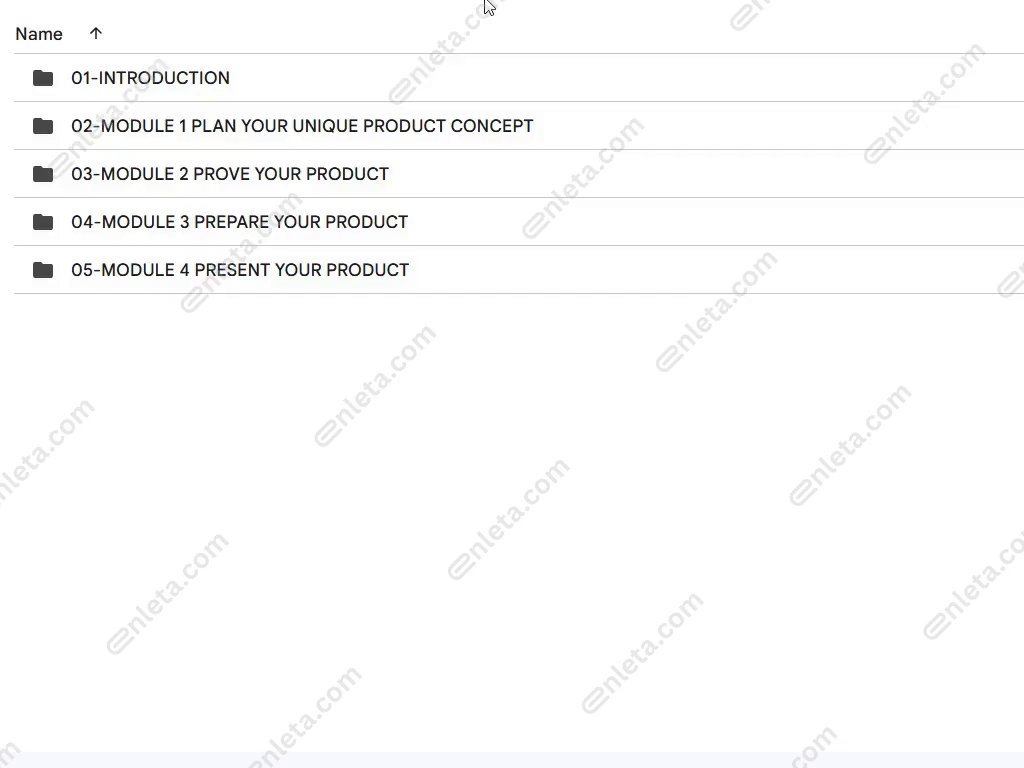Select the 05-MODULE 4 folder icon
This screenshot has height=768, width=1024.
pos(43,270)
